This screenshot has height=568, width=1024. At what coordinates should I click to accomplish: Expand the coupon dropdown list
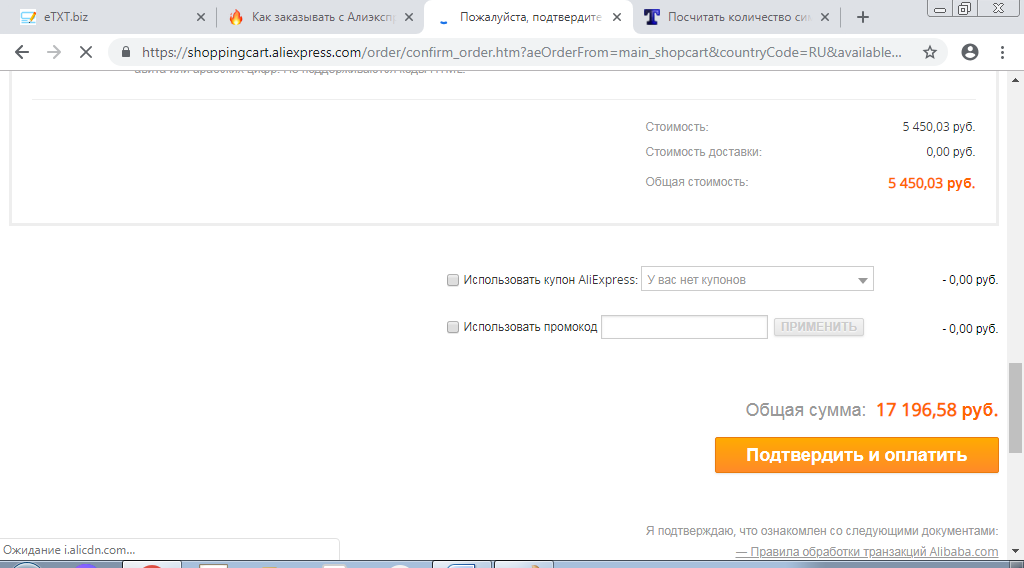tap(862, 280)
